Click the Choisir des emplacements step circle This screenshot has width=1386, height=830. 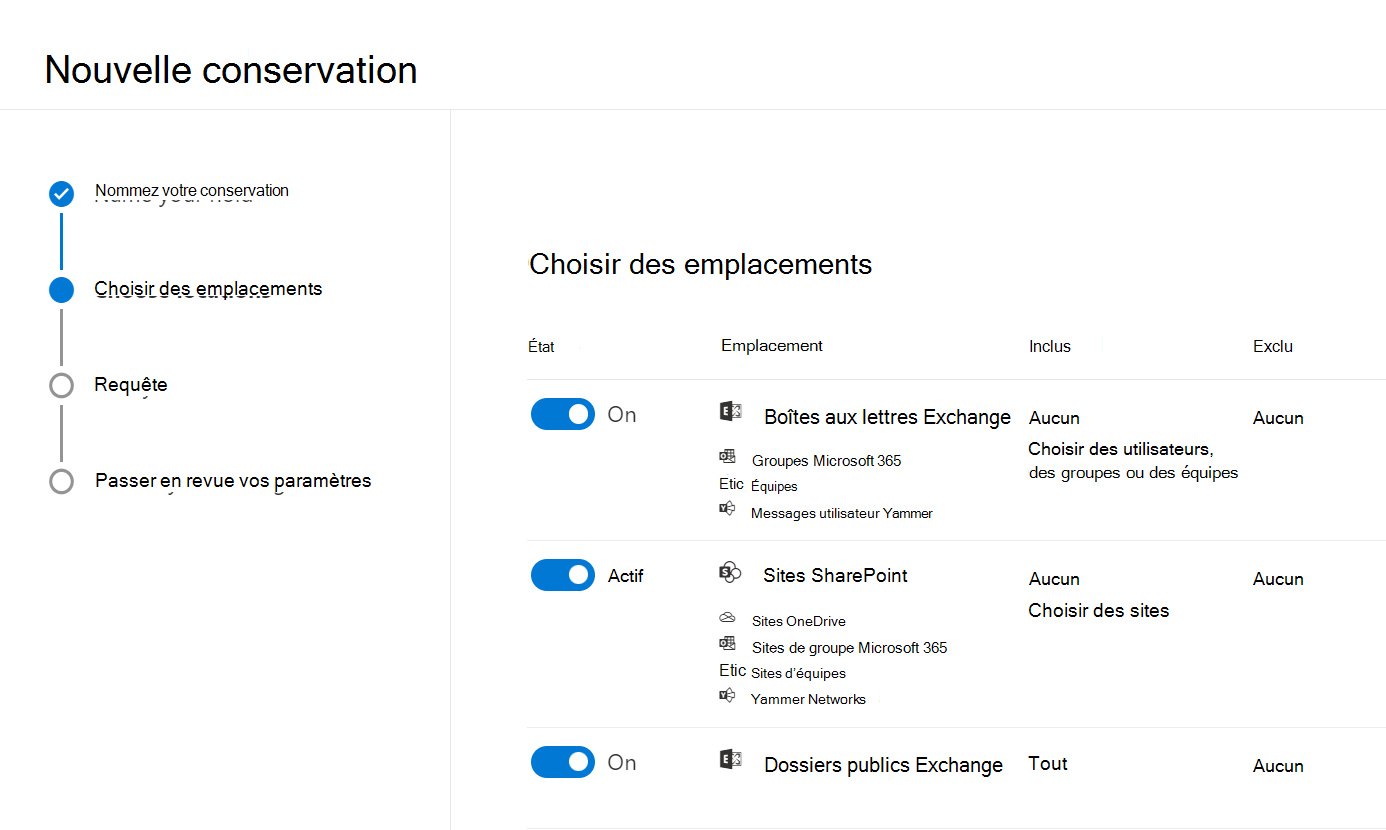tap(61, 290)
